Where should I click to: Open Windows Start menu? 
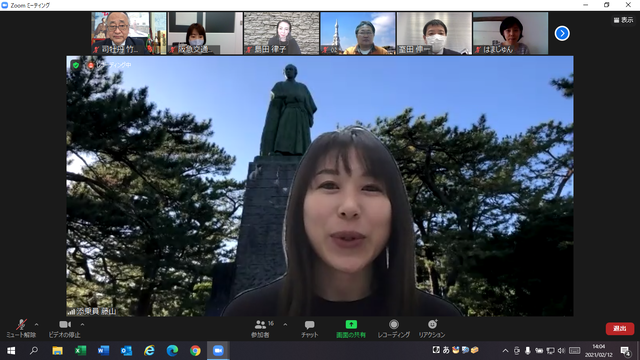[x=11, y=351]
